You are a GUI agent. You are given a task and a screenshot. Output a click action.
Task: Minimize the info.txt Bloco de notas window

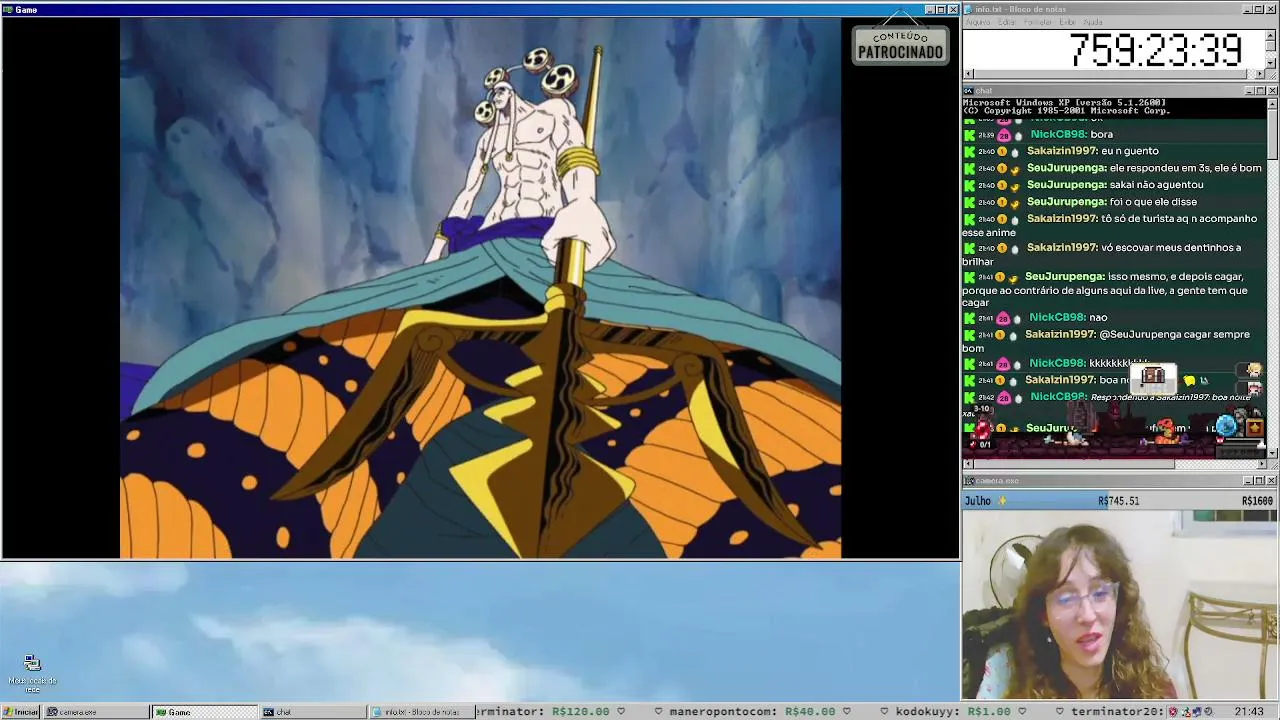[x=1247, y=9]
